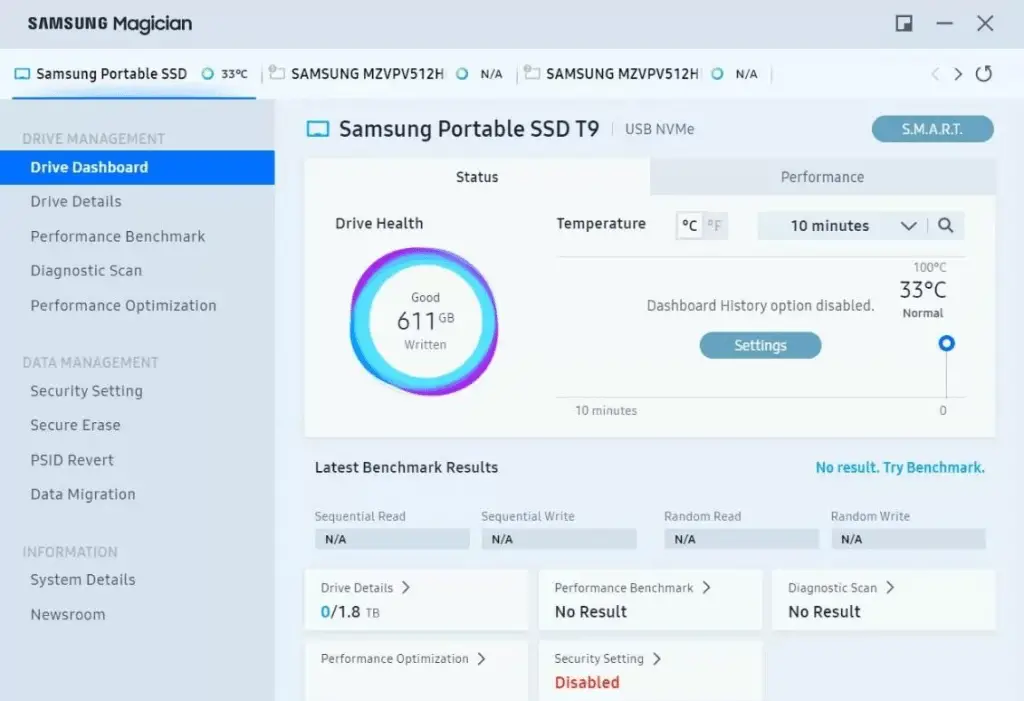Viewport: 1024px width, 701px height.
Task: Click the temperature history search magnifier icon
Action: pos(945,225)
